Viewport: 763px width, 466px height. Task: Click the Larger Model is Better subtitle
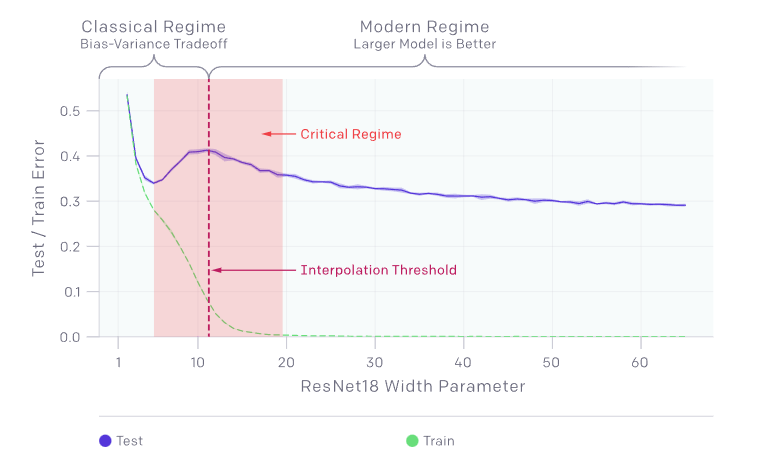[425, 44]
